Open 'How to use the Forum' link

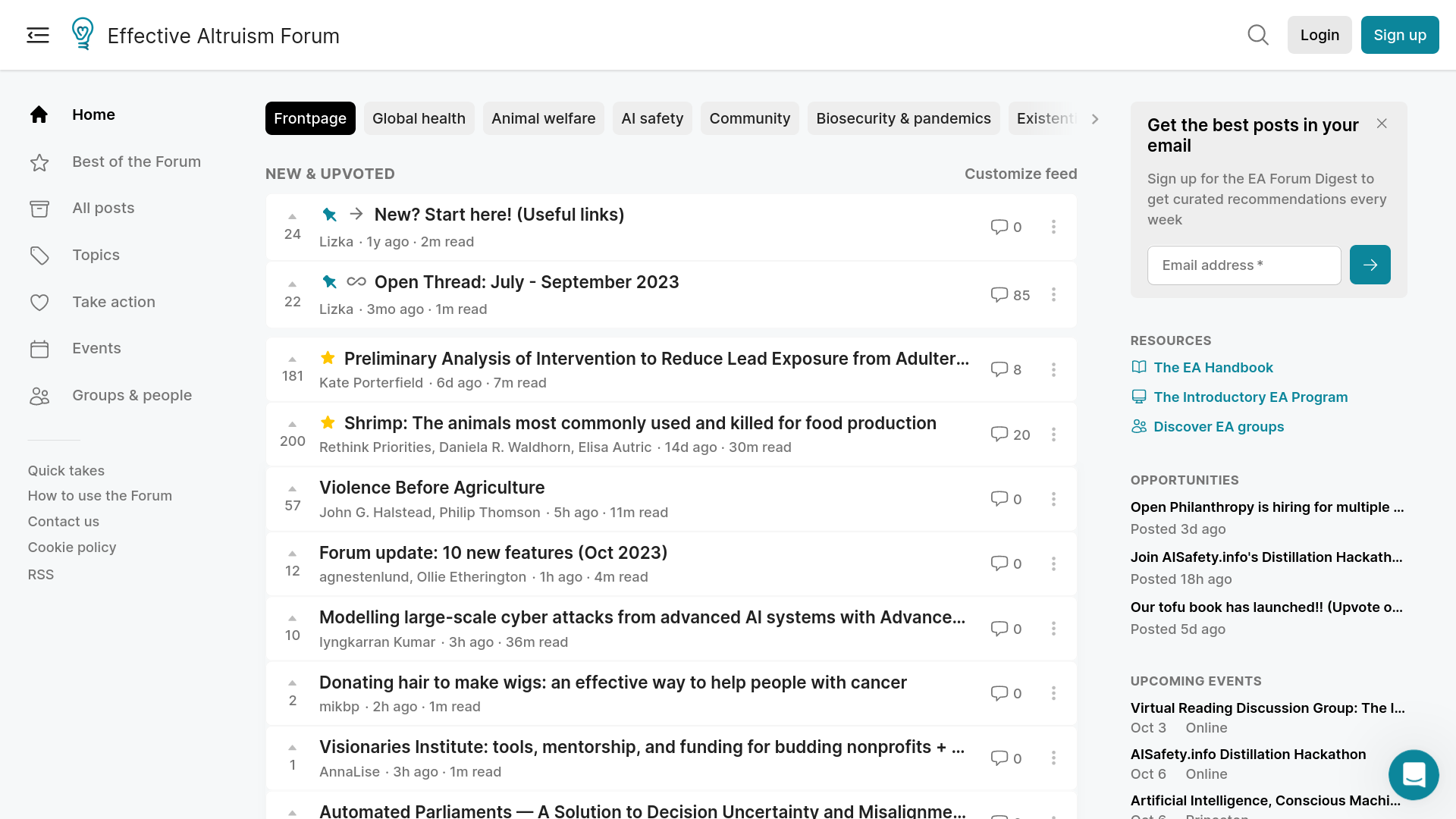point(100,496)
